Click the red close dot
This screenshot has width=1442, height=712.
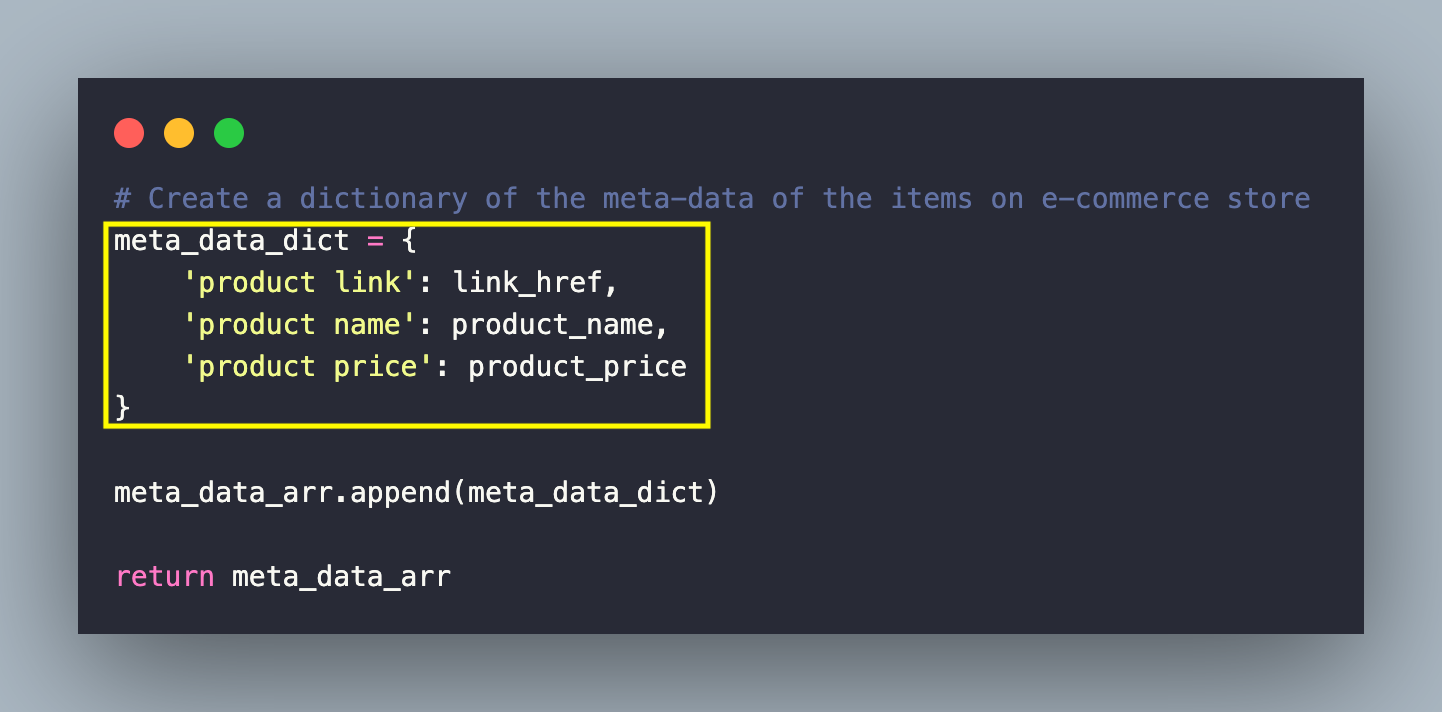point(129,133)
